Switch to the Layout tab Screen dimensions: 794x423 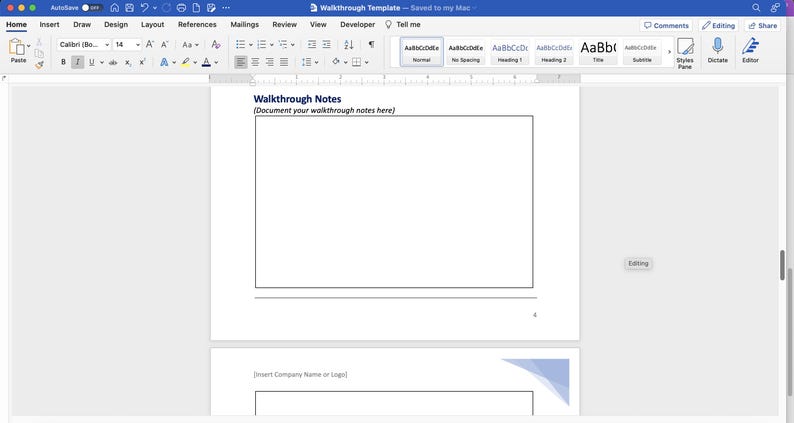click(152, 24)
